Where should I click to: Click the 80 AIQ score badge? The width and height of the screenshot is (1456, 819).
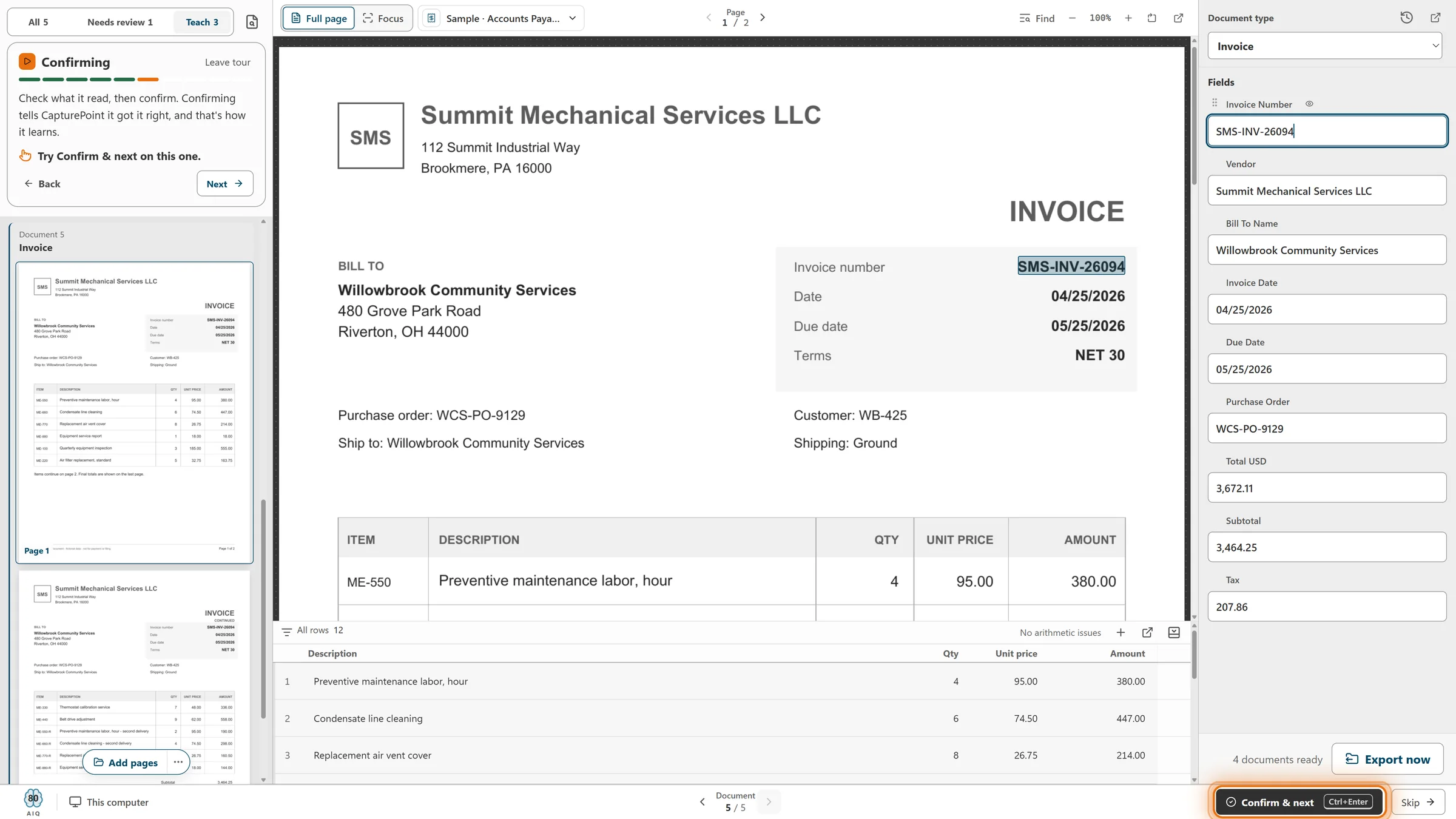(x=33, y=801)
